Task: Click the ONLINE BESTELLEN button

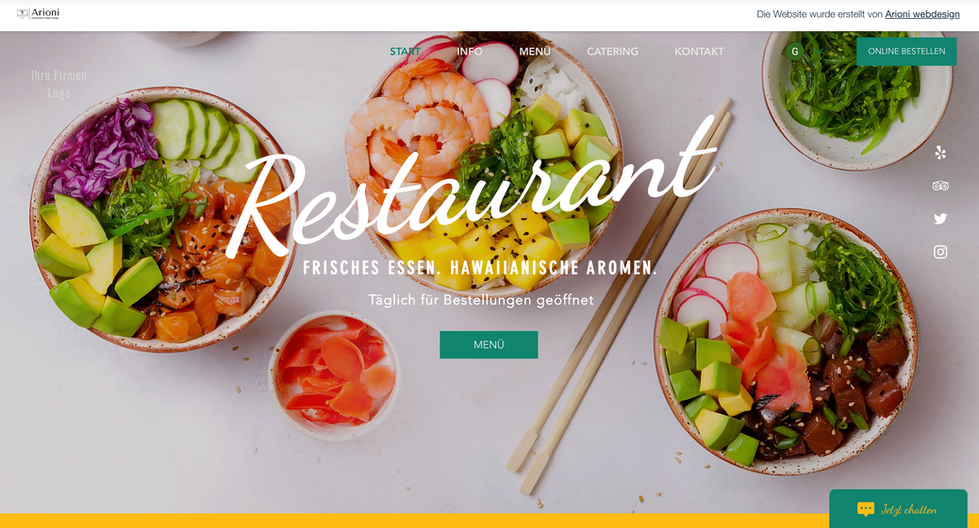Action: (x=907, y=51)
